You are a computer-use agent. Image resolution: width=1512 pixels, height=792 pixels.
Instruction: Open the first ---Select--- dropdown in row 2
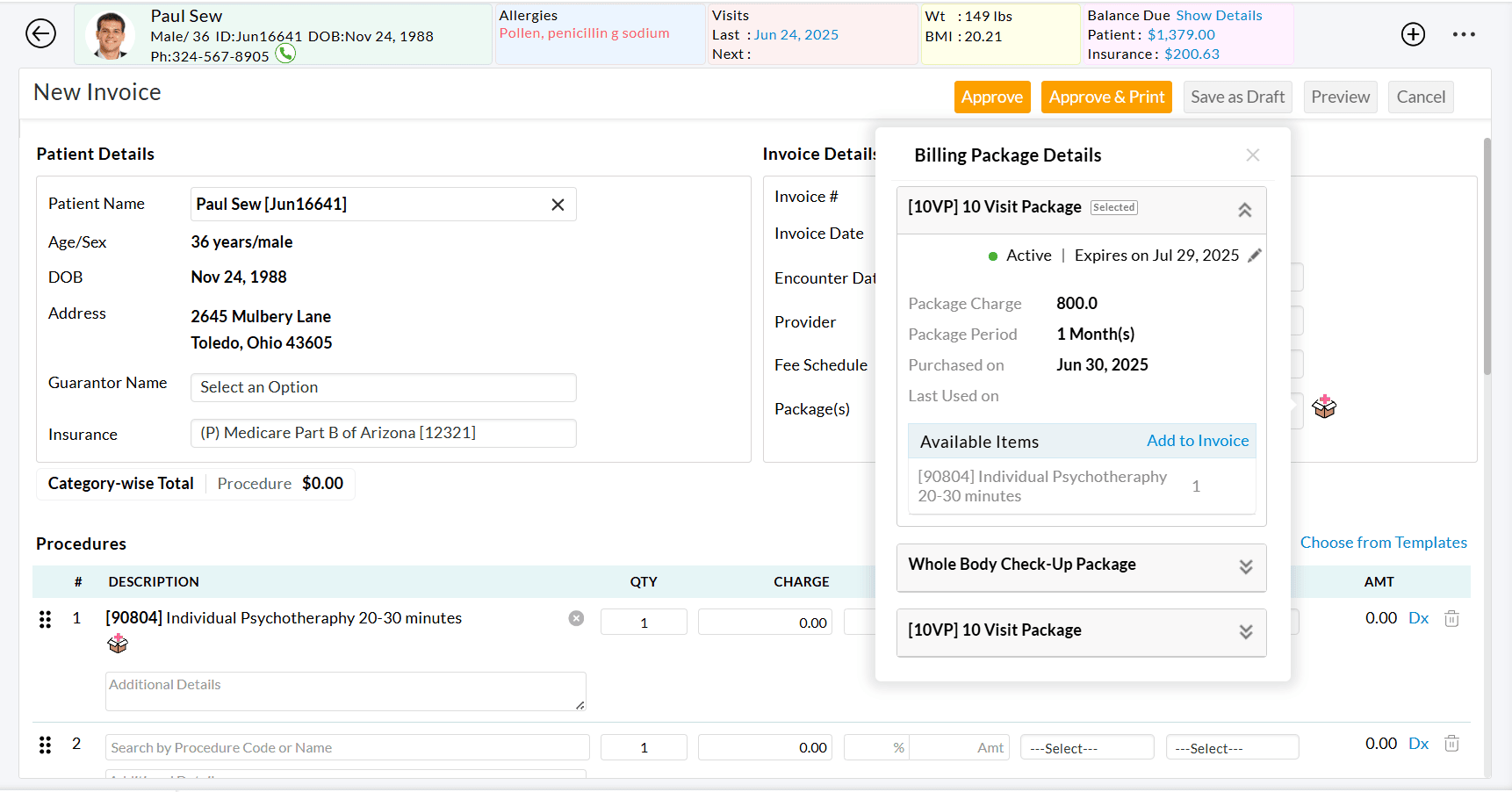[x=1087, y=747]
